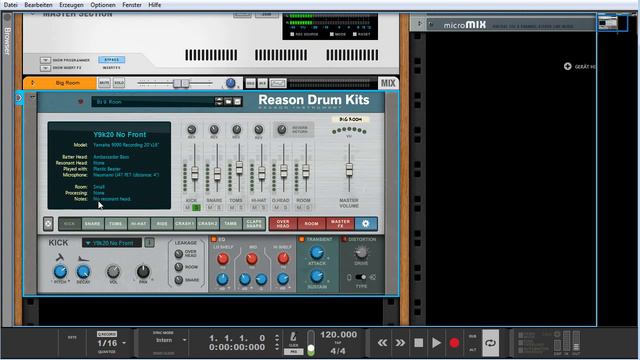Select the Ride drum tab
Screen dimensions: 640x360
click(162, 224)
